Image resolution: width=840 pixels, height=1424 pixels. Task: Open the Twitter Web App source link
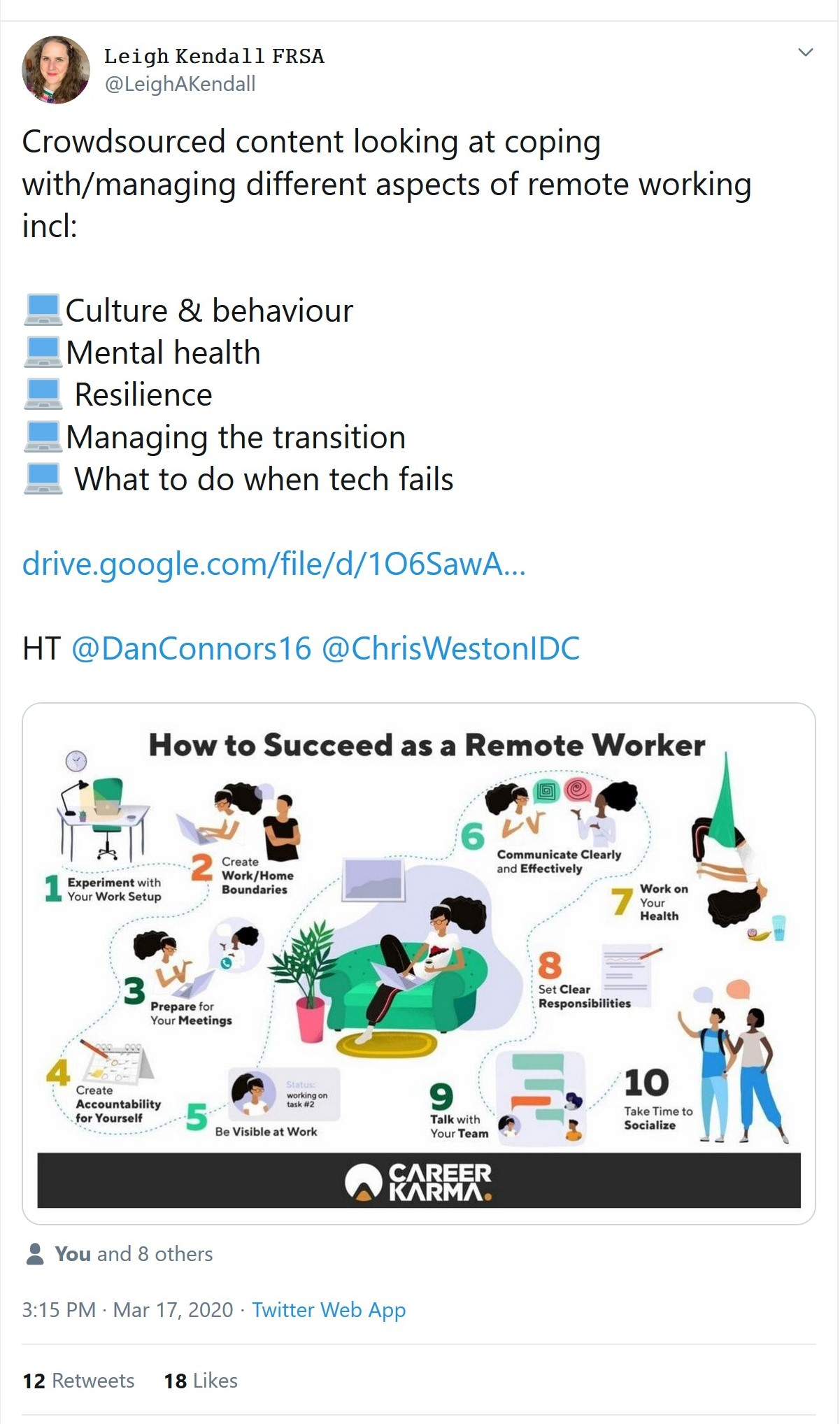[329, 1309]
